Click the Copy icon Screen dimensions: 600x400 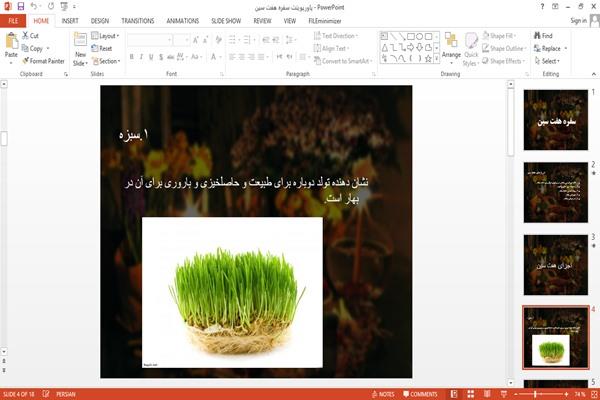[25, 48]
